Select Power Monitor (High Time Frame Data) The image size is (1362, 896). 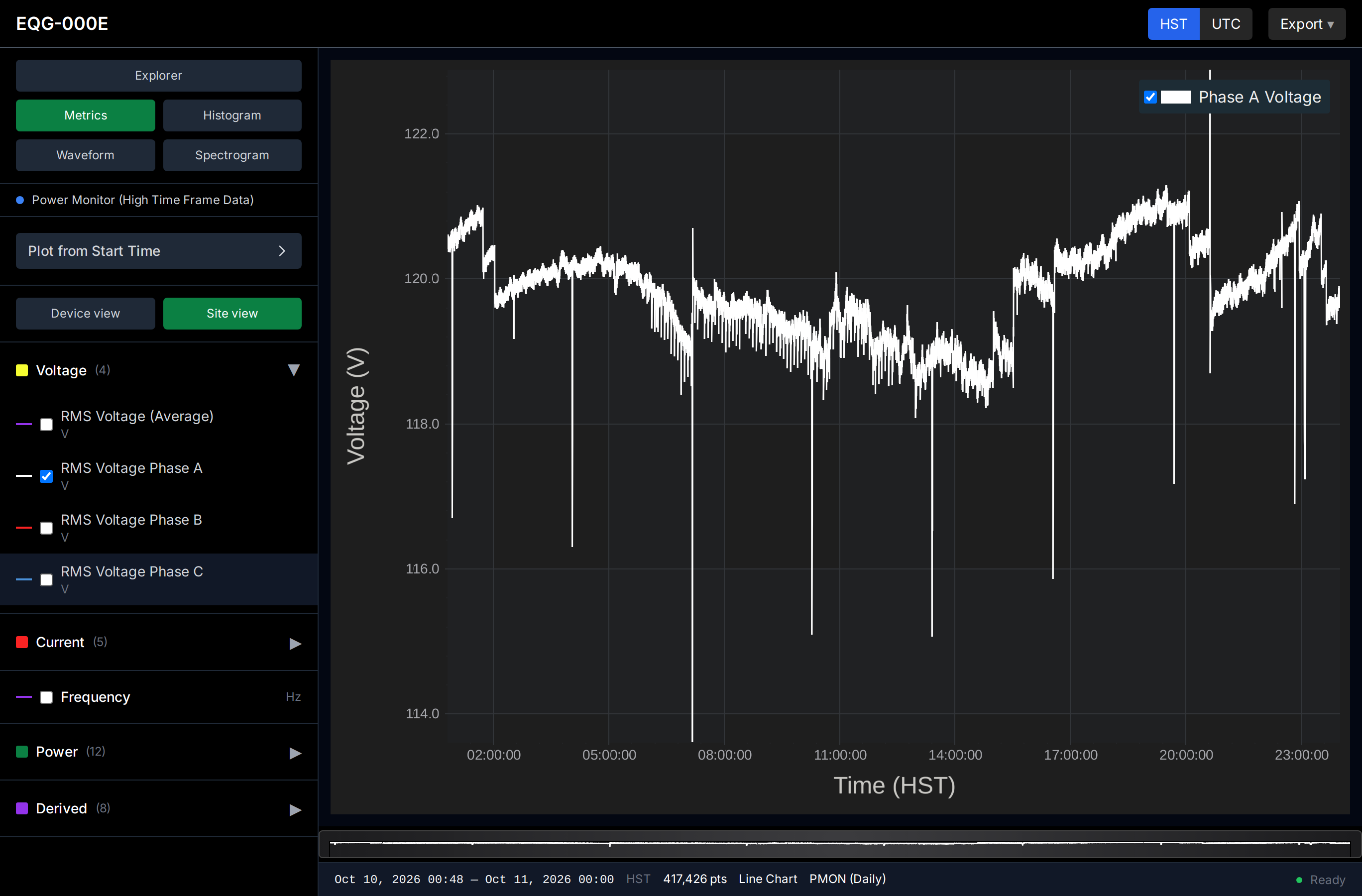point(142,200)
